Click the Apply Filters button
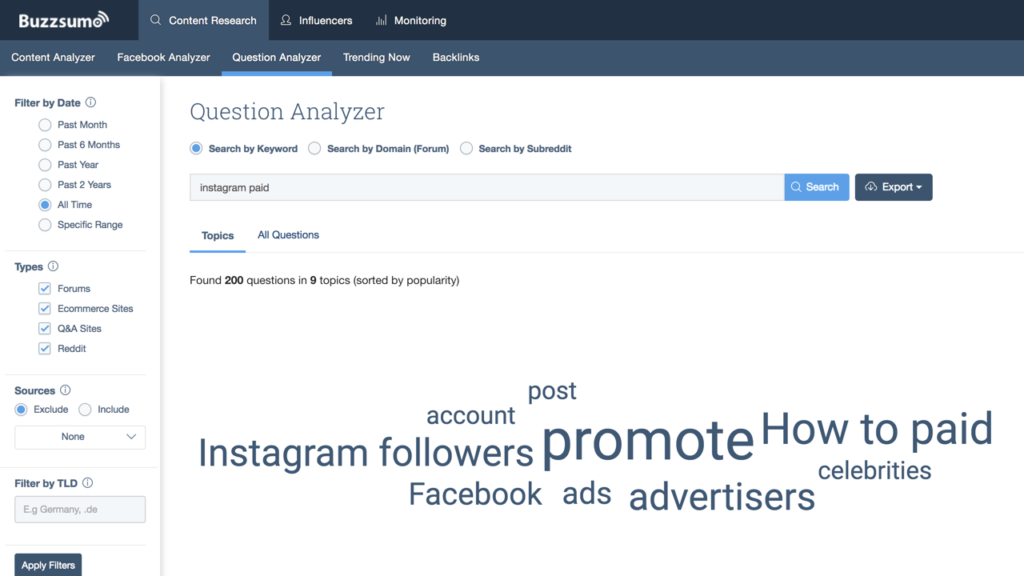The width and height of the screenshot is (1024, 576). click(x=48, y=565)
